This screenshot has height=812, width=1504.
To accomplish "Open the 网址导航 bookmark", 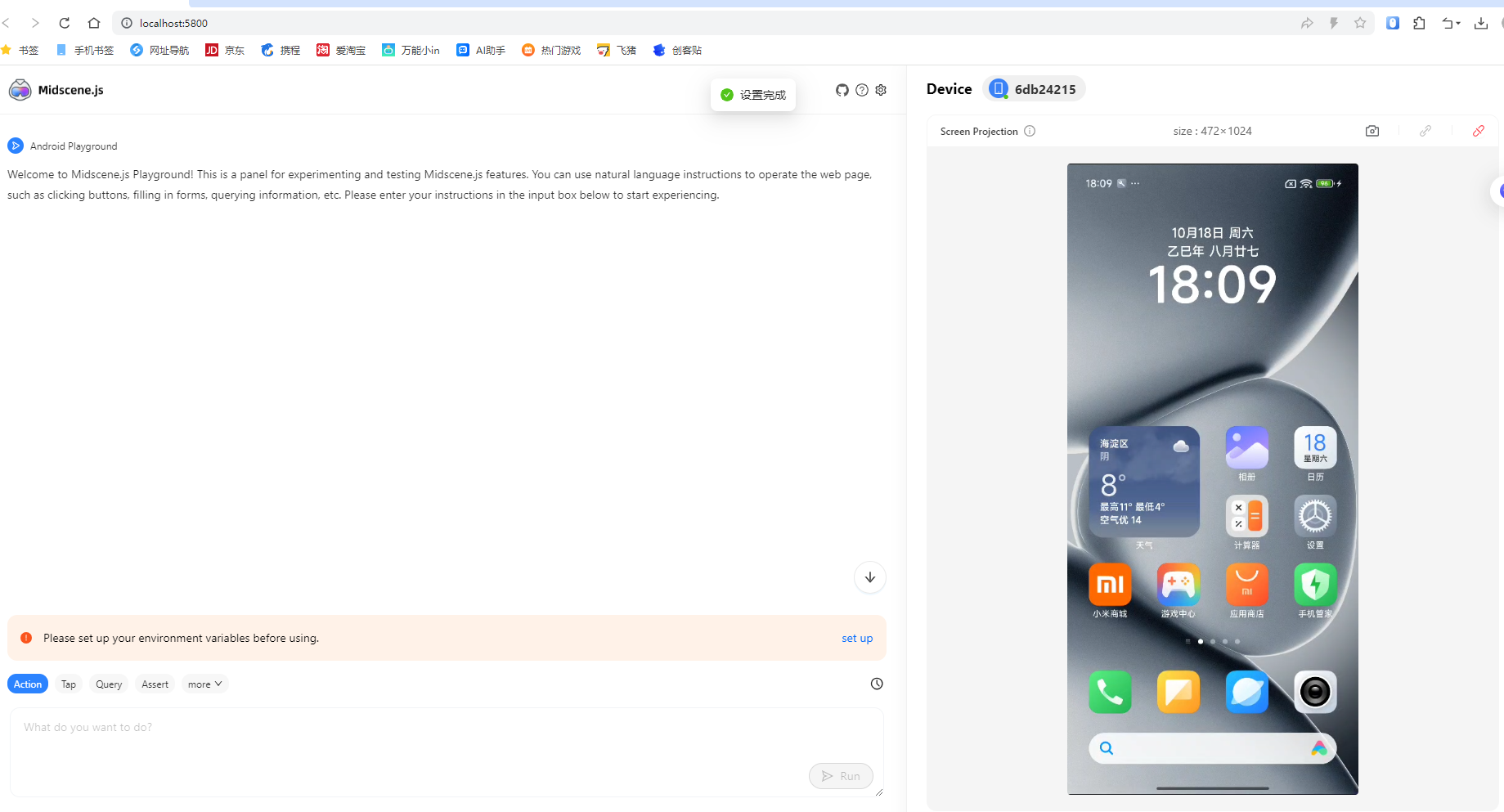I will [159, 50].
